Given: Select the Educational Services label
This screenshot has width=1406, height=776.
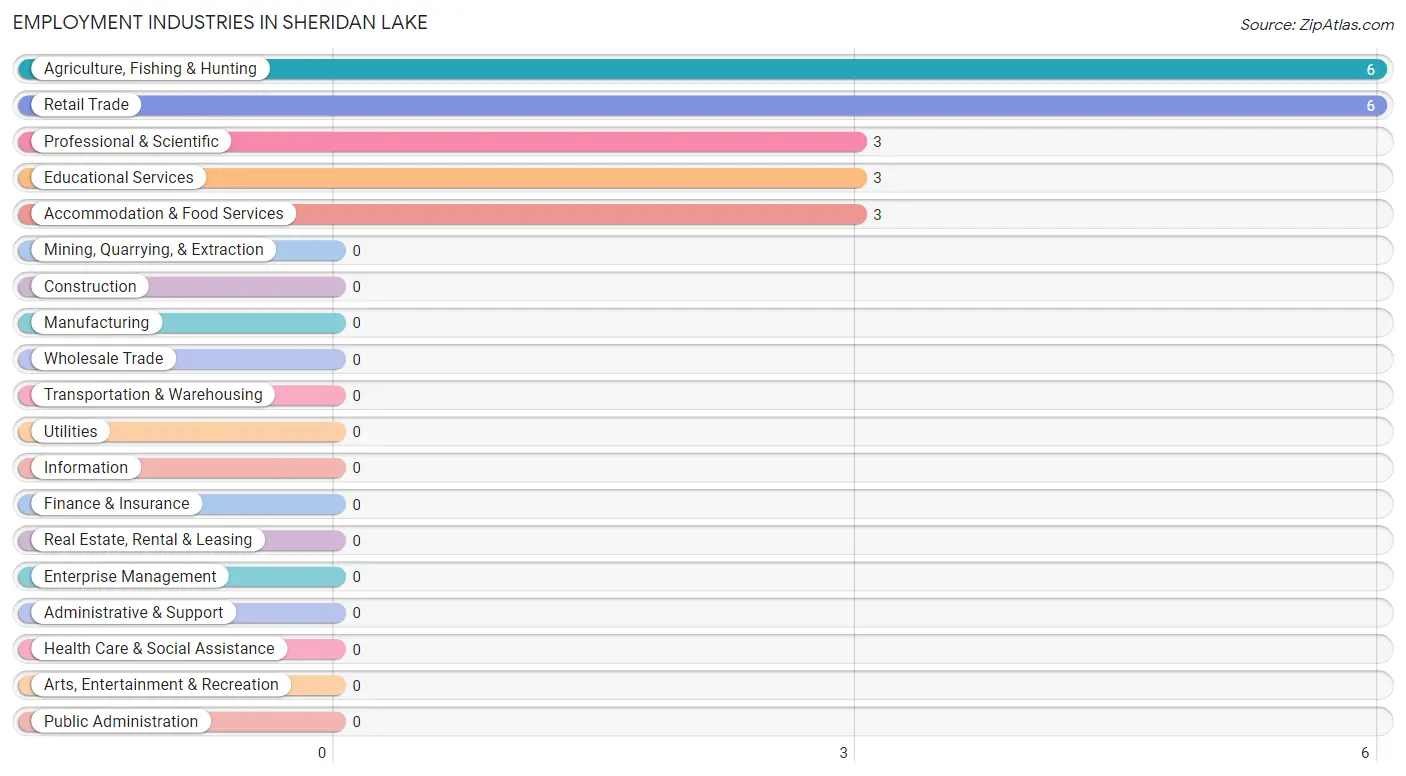Looking at the screenshot, I should pos(119,178).
